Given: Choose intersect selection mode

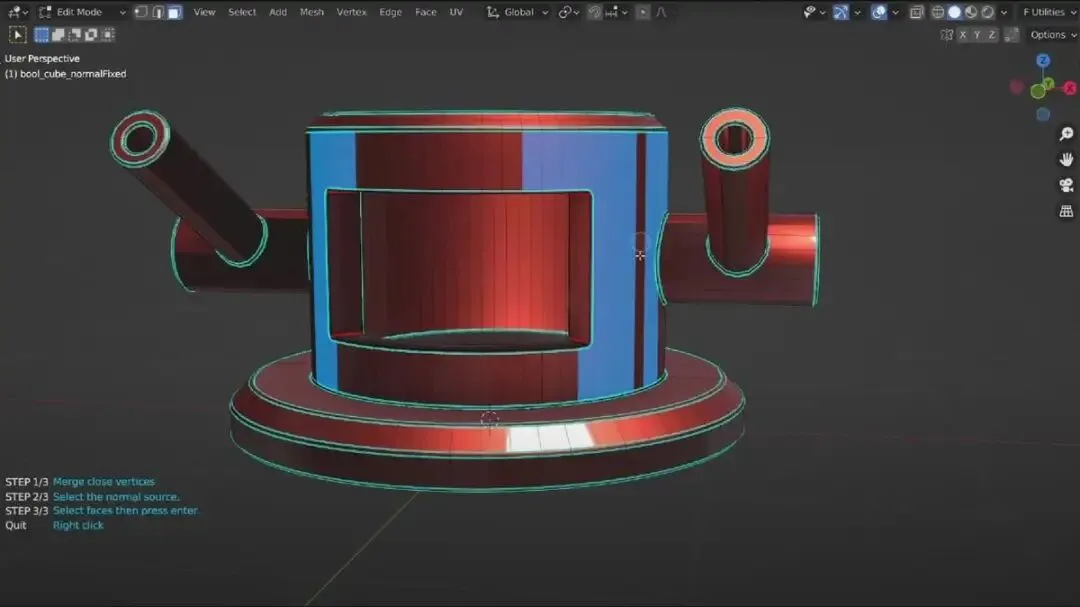Looking at the screenshot, I should click(107, 34).
